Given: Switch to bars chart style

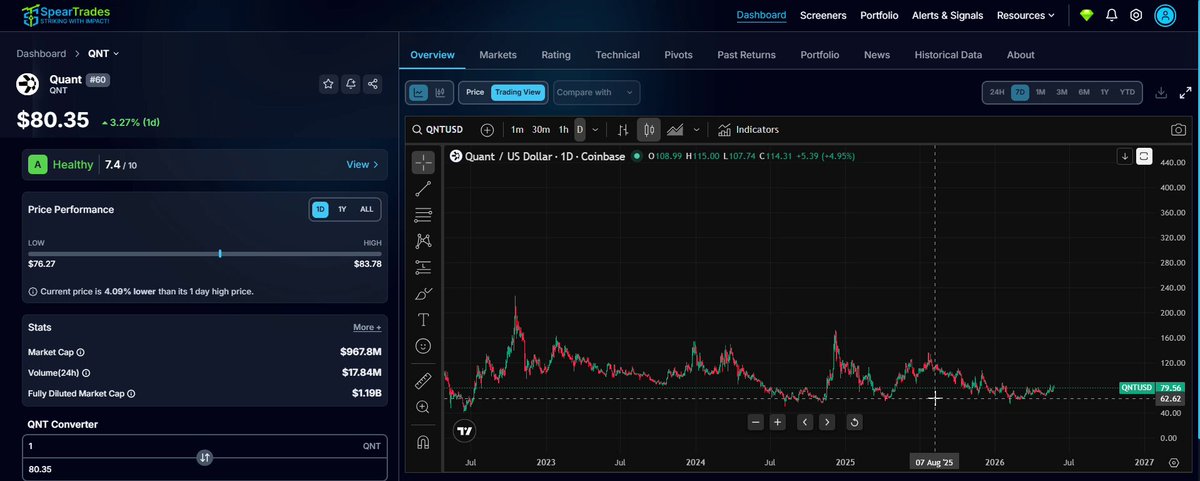Looking at the screenshot, I should coord(623,129).
